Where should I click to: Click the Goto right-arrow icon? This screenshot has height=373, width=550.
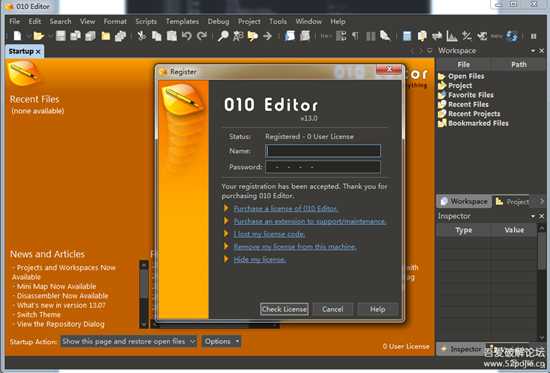pos(268,36)
